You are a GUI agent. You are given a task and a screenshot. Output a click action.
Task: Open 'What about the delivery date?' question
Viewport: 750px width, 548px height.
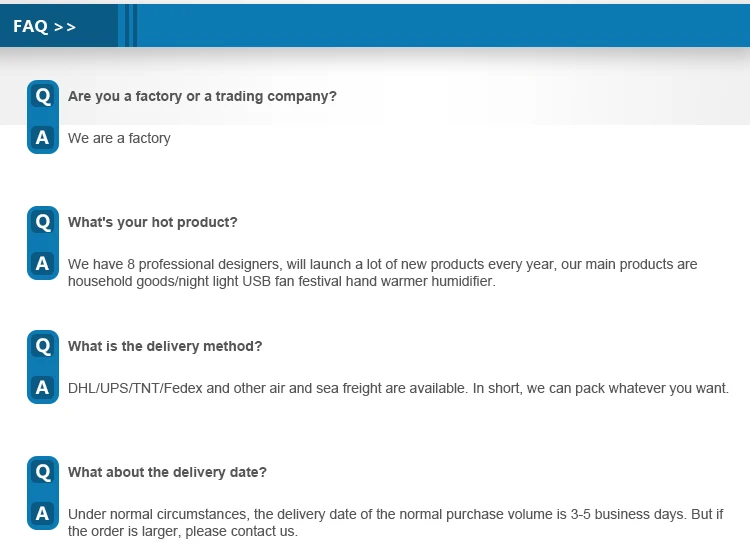pyautogui.click(x=167, y=472)
